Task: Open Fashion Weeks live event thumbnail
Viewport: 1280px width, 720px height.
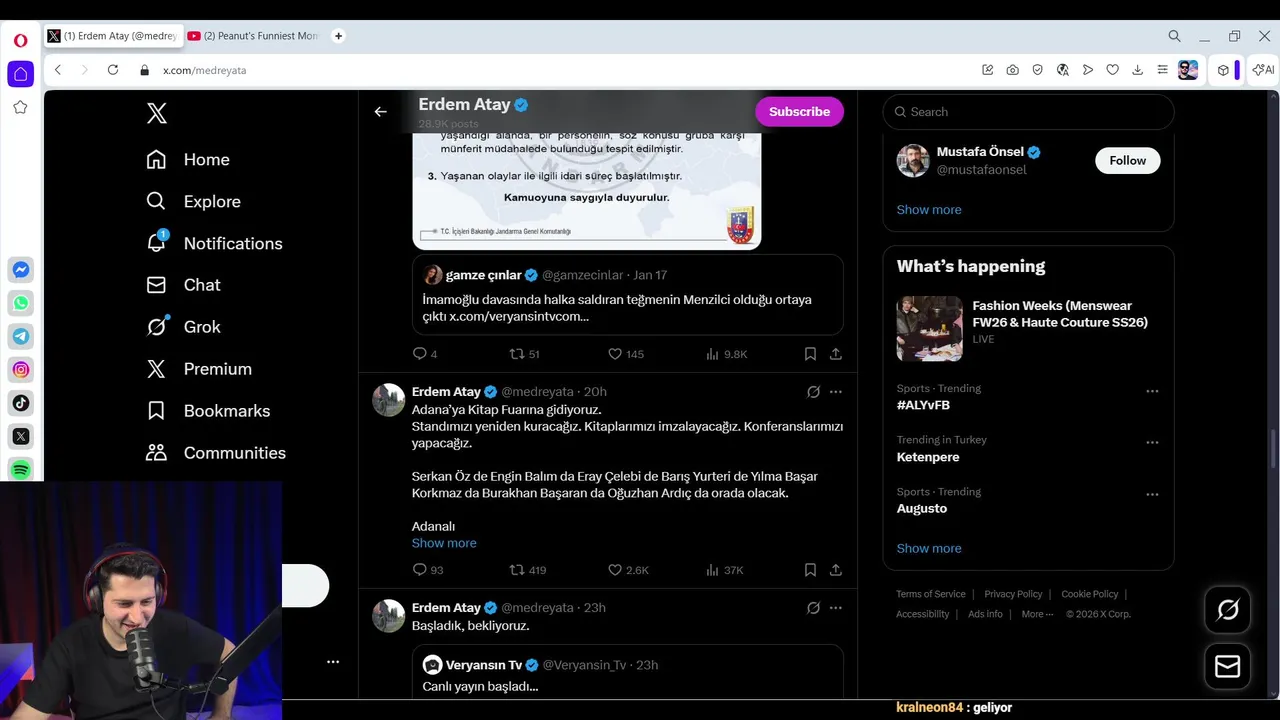Action: [929, 328]
